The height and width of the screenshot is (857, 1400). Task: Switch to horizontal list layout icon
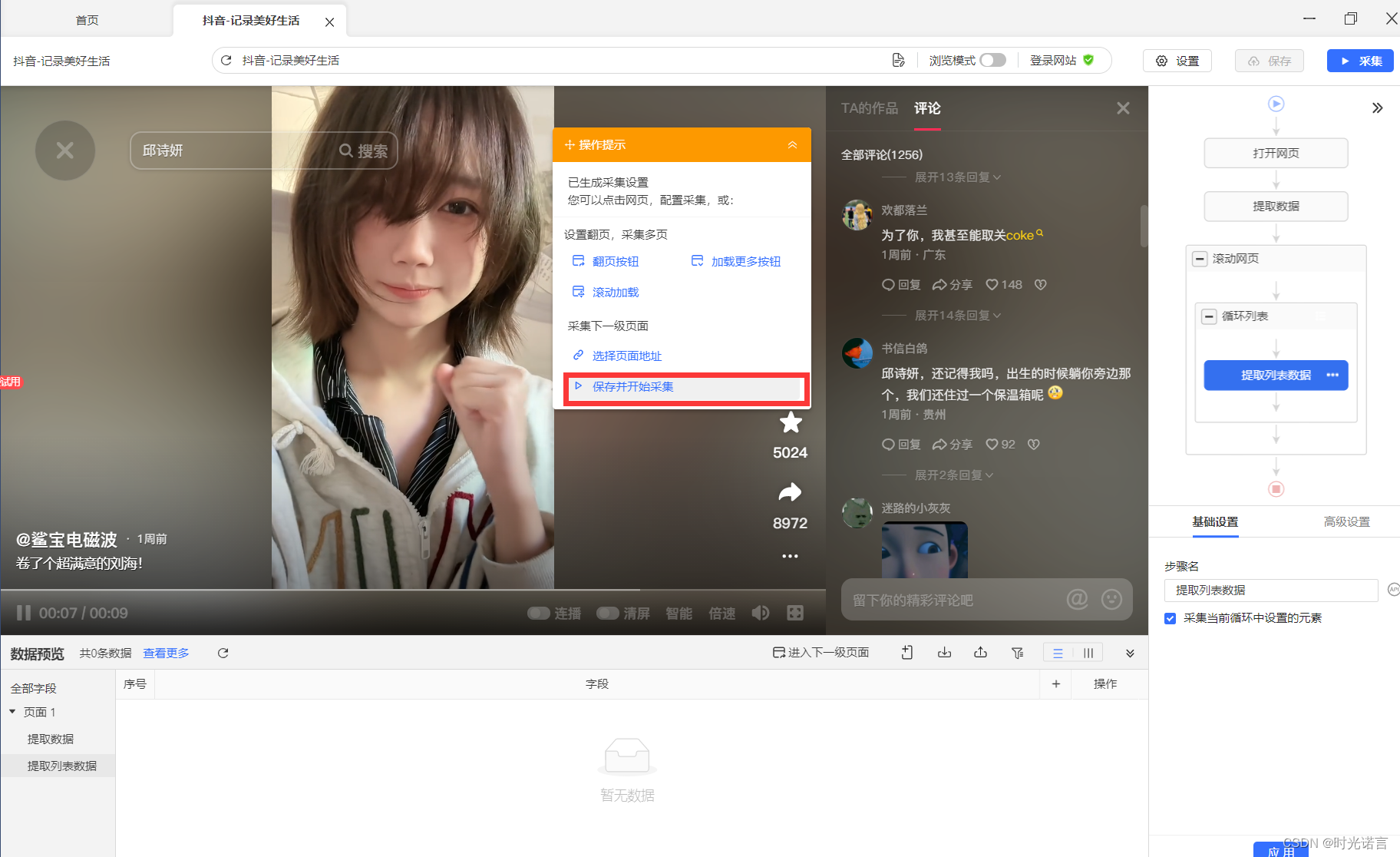(x=1058, y=653)
